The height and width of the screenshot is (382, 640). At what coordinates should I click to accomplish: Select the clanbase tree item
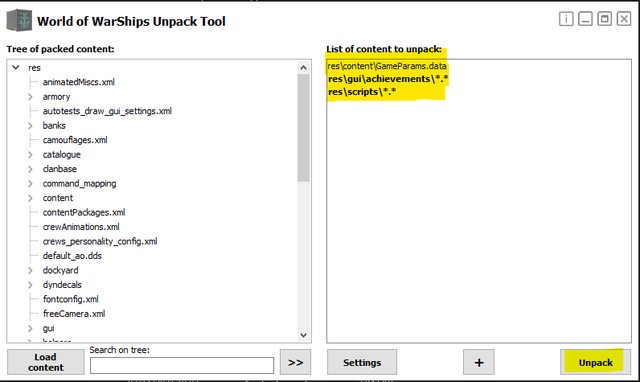coord(60,169)
